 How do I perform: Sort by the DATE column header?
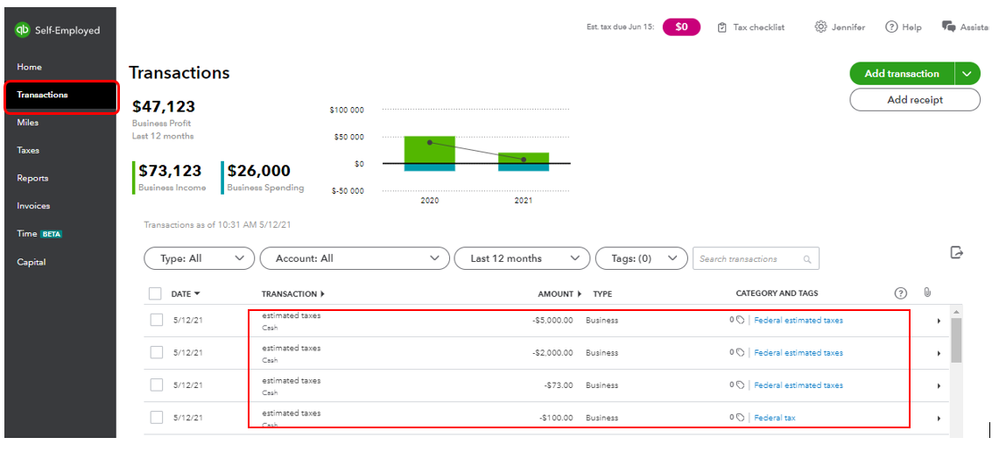[185, 294]
